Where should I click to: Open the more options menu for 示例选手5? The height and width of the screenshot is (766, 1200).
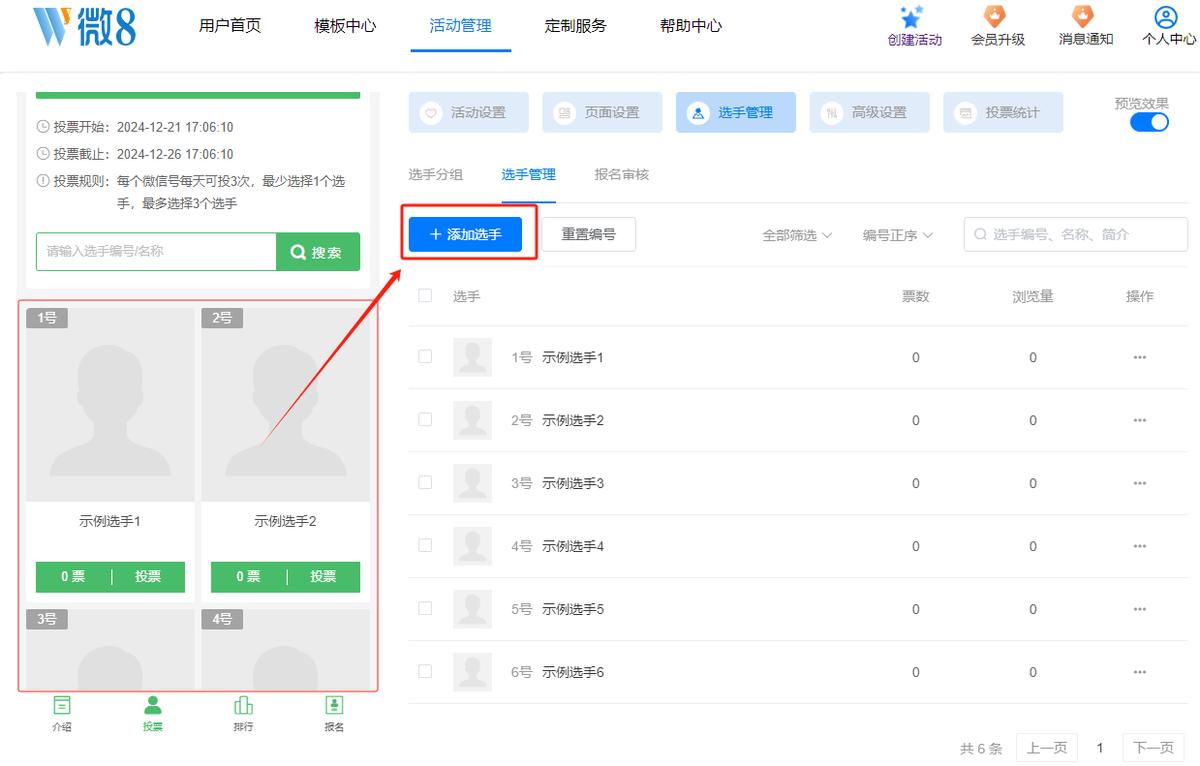[x=1139, y=610]
